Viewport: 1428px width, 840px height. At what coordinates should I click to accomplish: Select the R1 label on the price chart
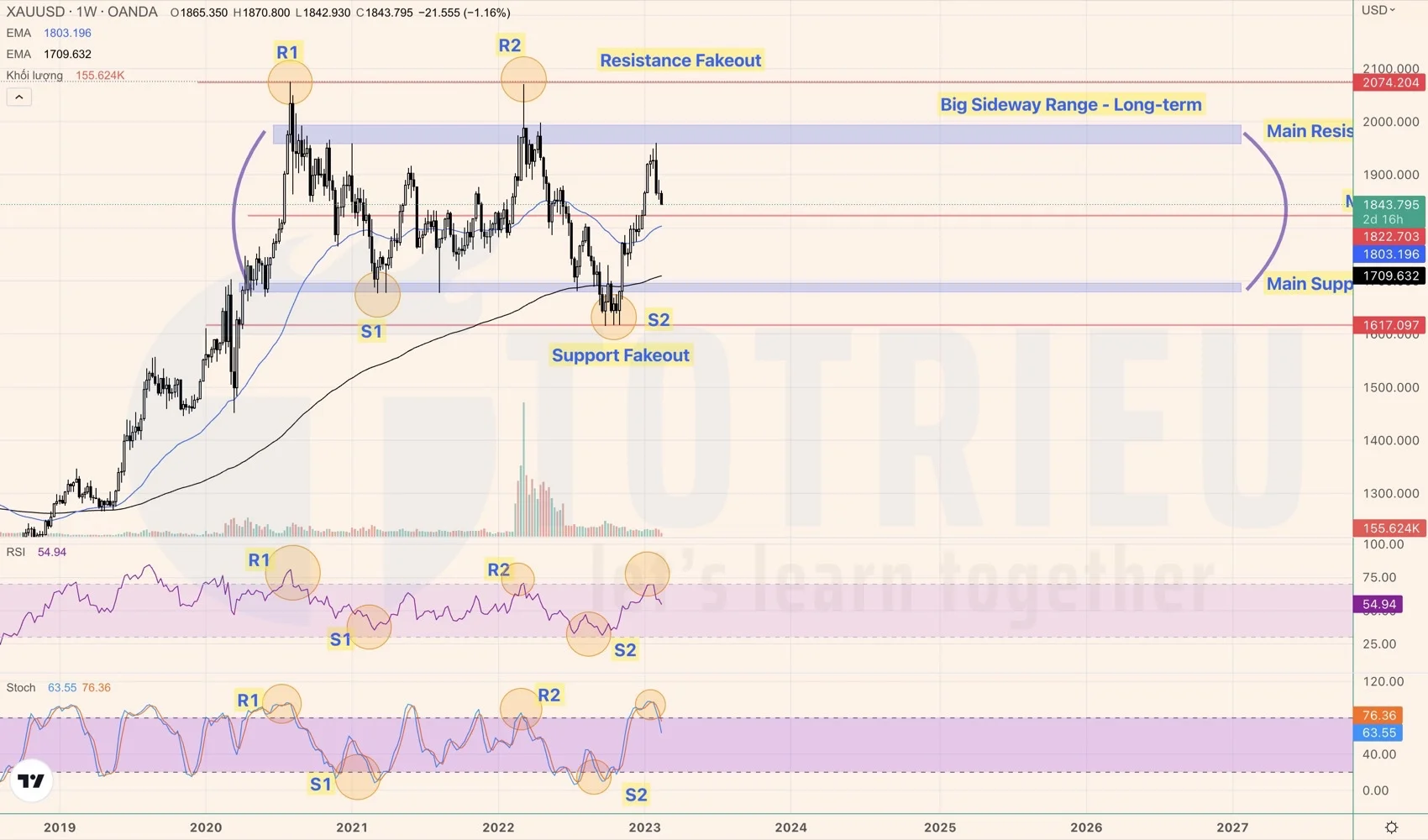(x=287, y=52)
